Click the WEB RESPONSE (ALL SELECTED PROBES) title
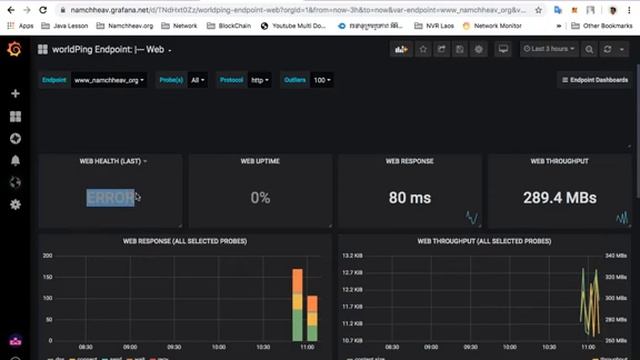The height and width of the screenshot is (360, 640). [185, 241]
